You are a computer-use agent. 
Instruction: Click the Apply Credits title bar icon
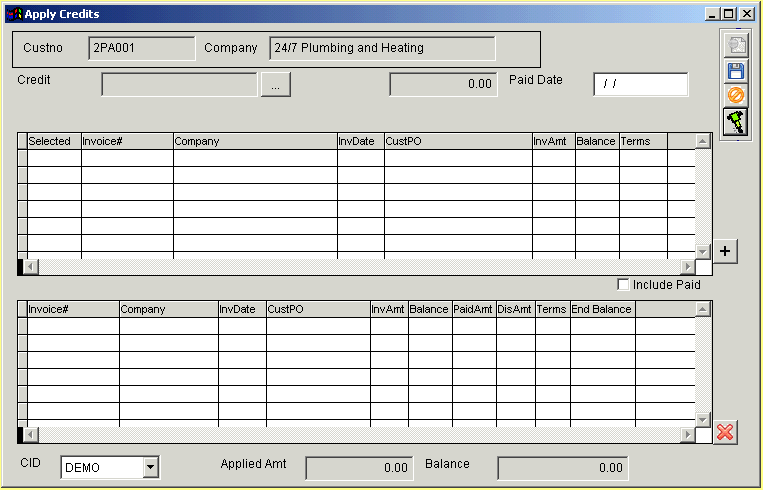tap(14, 14)
